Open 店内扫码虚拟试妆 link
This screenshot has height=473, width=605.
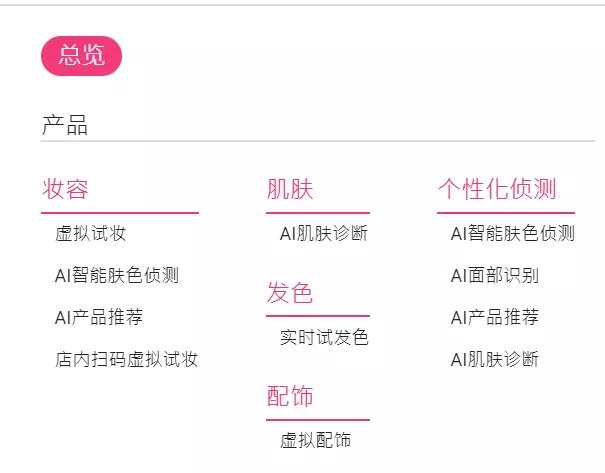126,360
